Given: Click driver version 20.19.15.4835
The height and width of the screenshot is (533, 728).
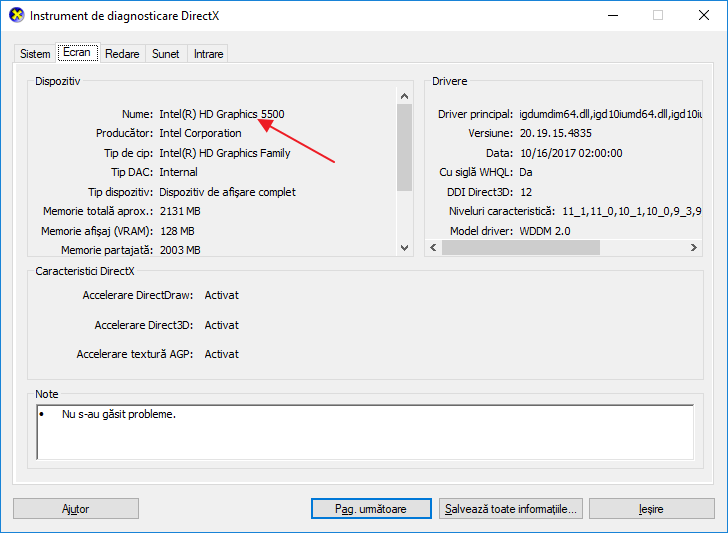Looking at the screenshot, I should pos(556,133).
